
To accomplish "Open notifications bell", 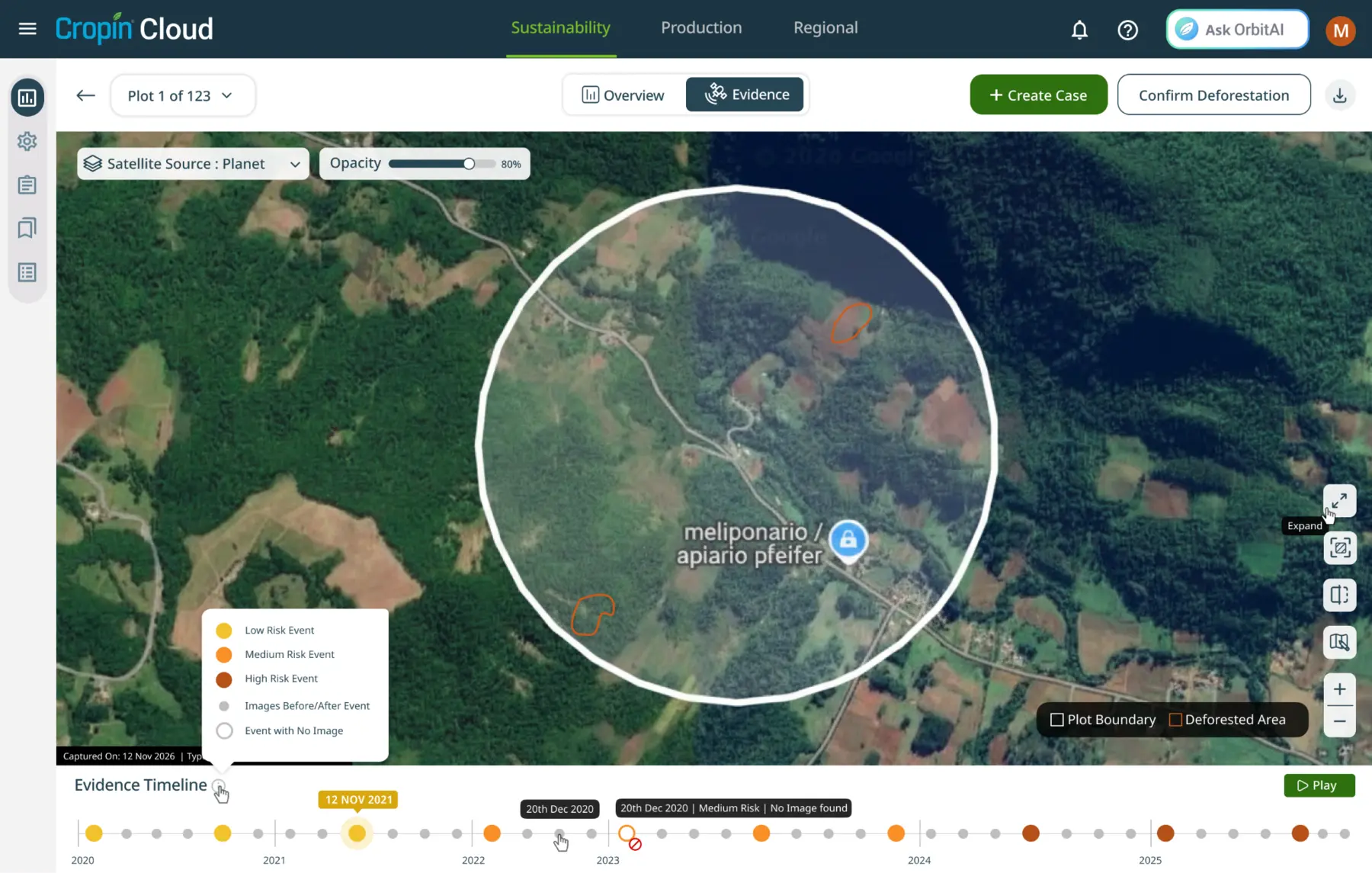I will pos(1079,30).
